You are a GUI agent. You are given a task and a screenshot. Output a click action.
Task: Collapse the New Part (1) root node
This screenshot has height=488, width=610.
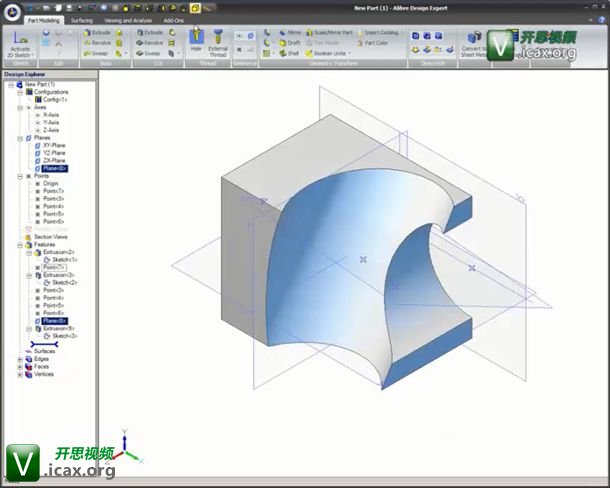pos(11,85)
